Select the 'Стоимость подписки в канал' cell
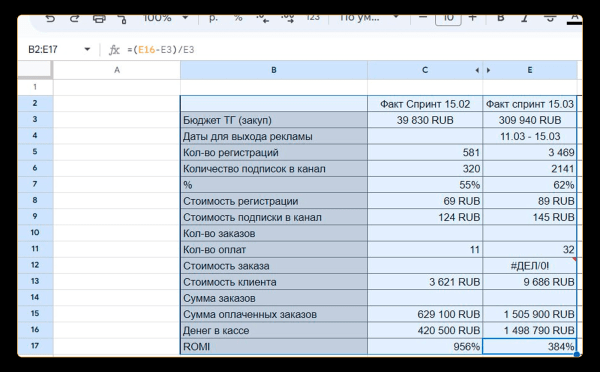The width and height of the screenshot is (600, 372). [274, 217]
